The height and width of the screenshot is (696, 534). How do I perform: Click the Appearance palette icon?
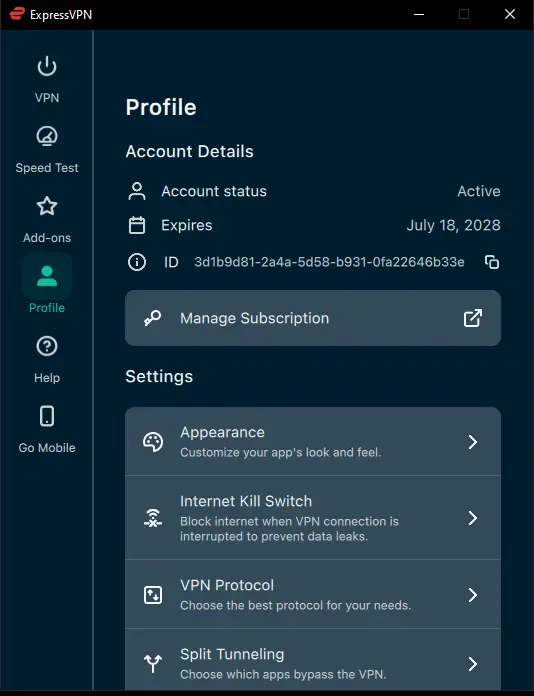(x=153, y=442)
